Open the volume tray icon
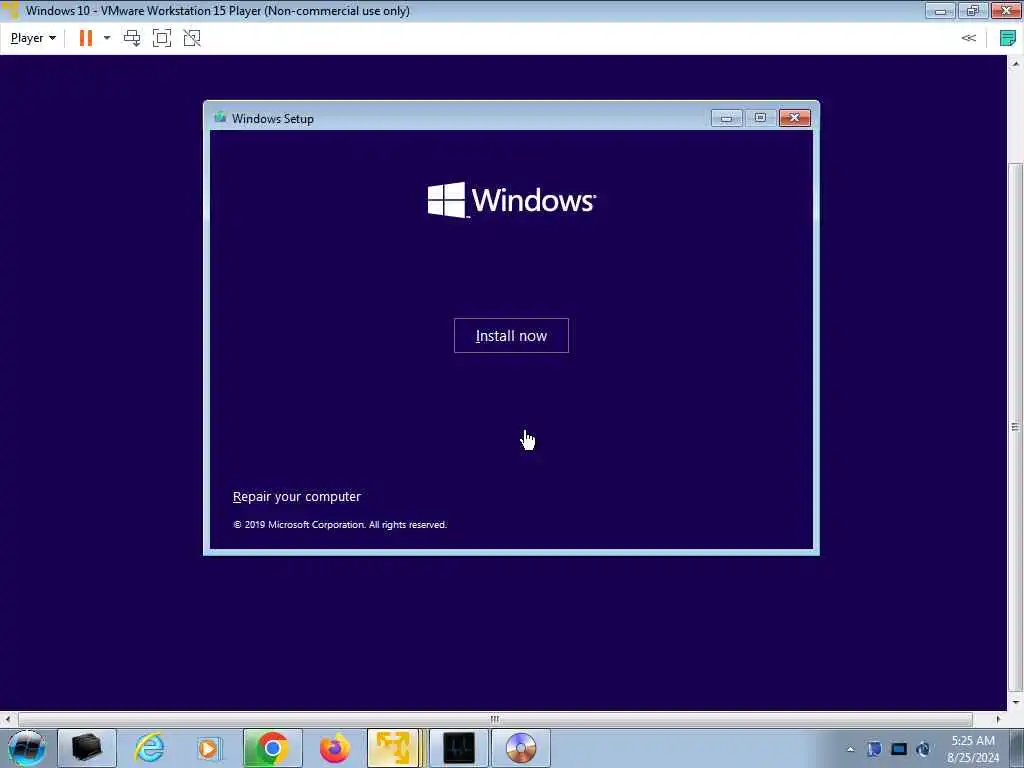The height and width of the screenshot is (768, 1024). 923,749
